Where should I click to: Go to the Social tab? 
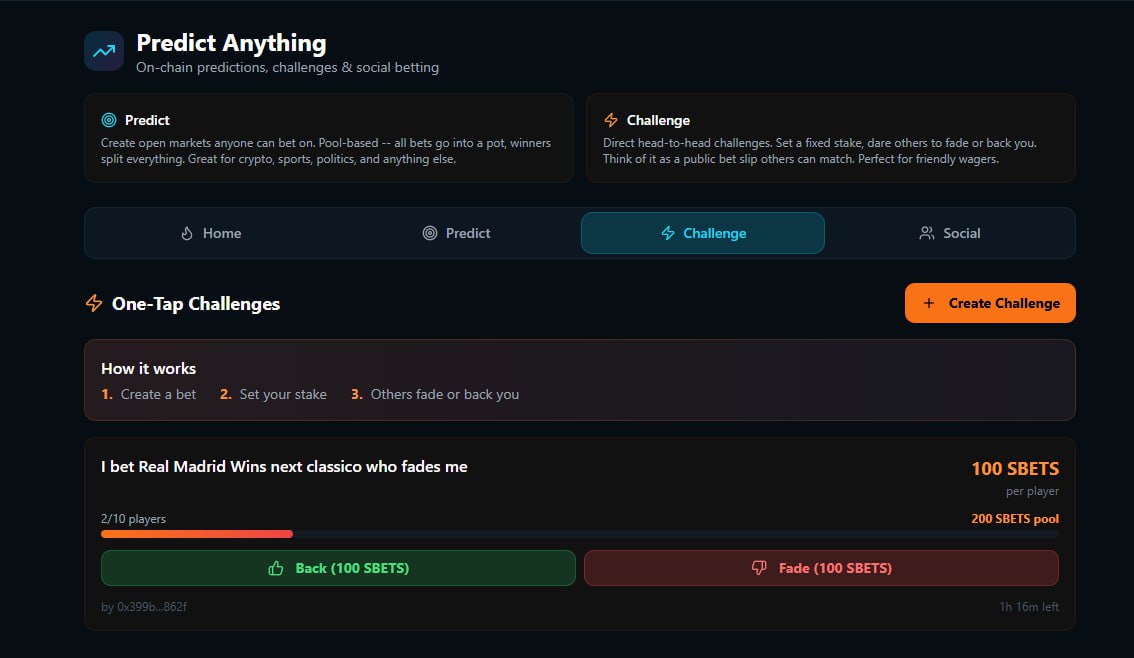point(950,233)
